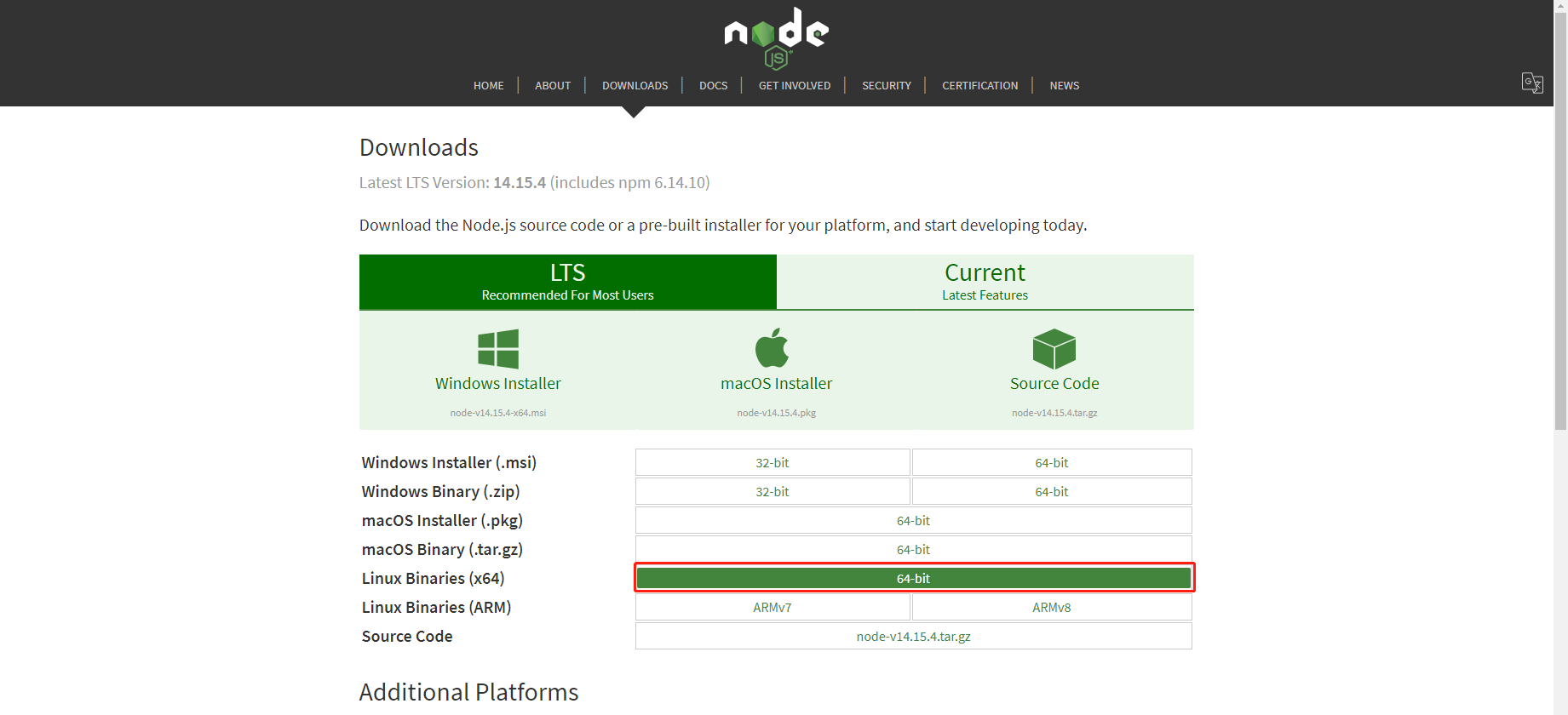Click the Windows logo icon
The height and width of the screenshot is (715, 1568).
pos(498,349)
